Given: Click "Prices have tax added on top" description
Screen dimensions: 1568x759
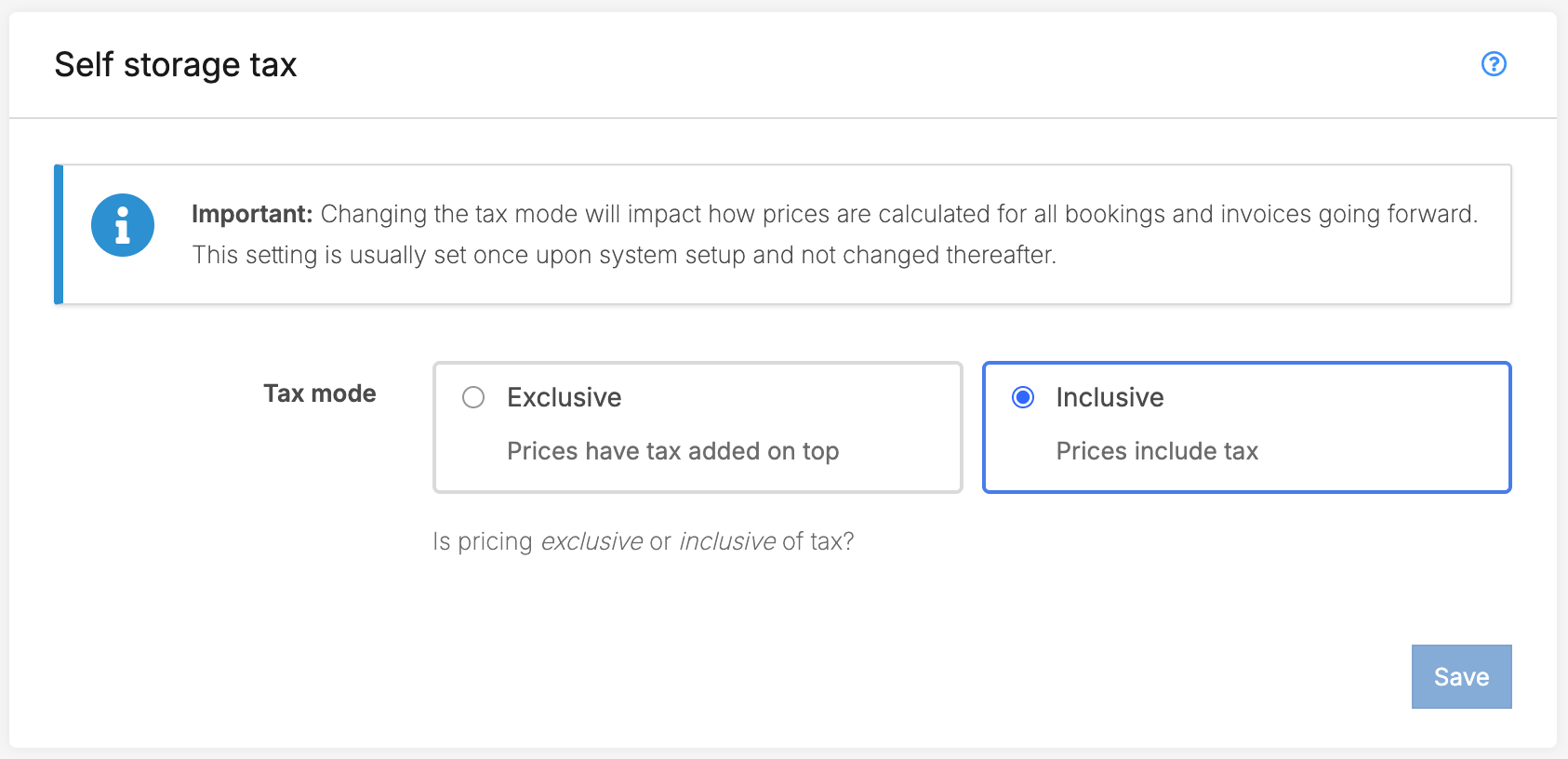Looking at the screenshot, I should coord(672,451).
